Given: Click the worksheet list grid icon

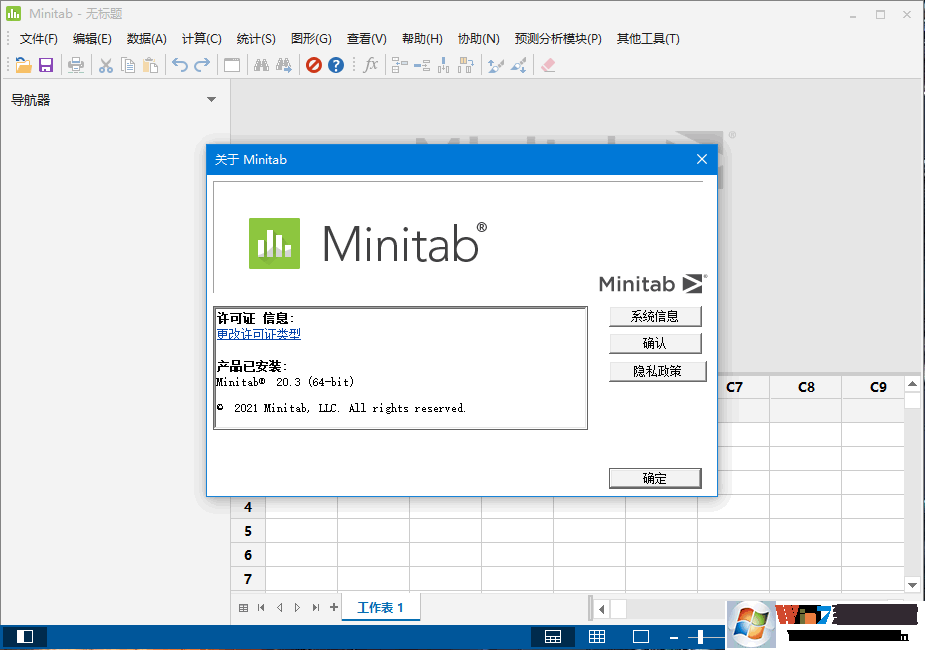Looking at the screenshot, I should (243, 608).
